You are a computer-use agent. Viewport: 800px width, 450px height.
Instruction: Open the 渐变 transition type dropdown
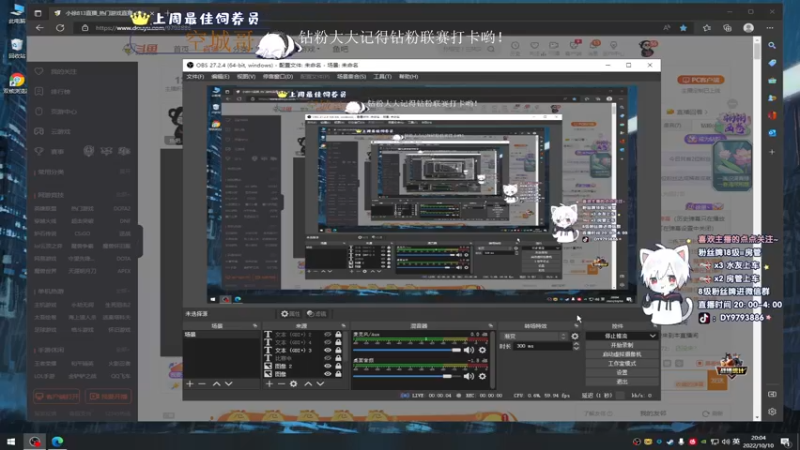pos(534,336)
